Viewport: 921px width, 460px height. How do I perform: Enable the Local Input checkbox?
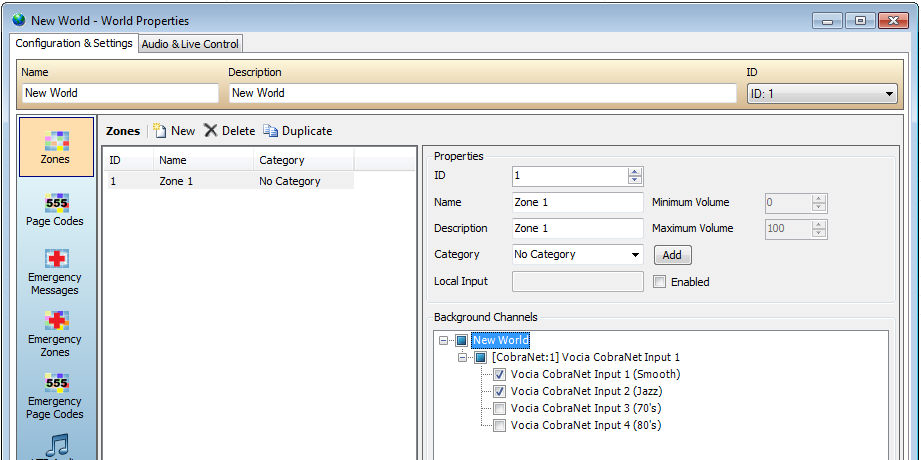pyautogui.click(x=660, y=282)
